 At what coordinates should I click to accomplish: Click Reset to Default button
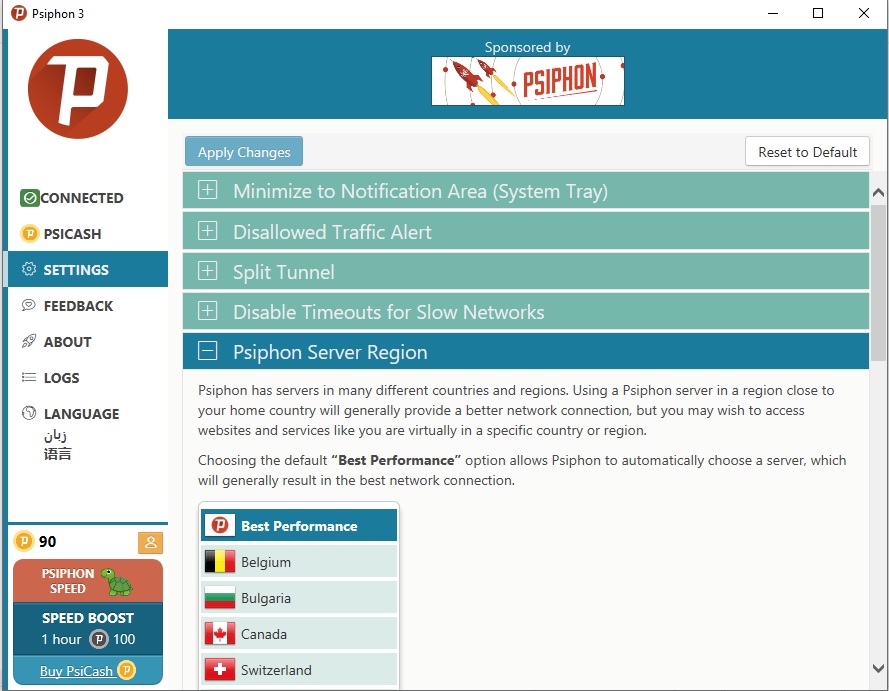pyautogui.click(x=807, y=151)
